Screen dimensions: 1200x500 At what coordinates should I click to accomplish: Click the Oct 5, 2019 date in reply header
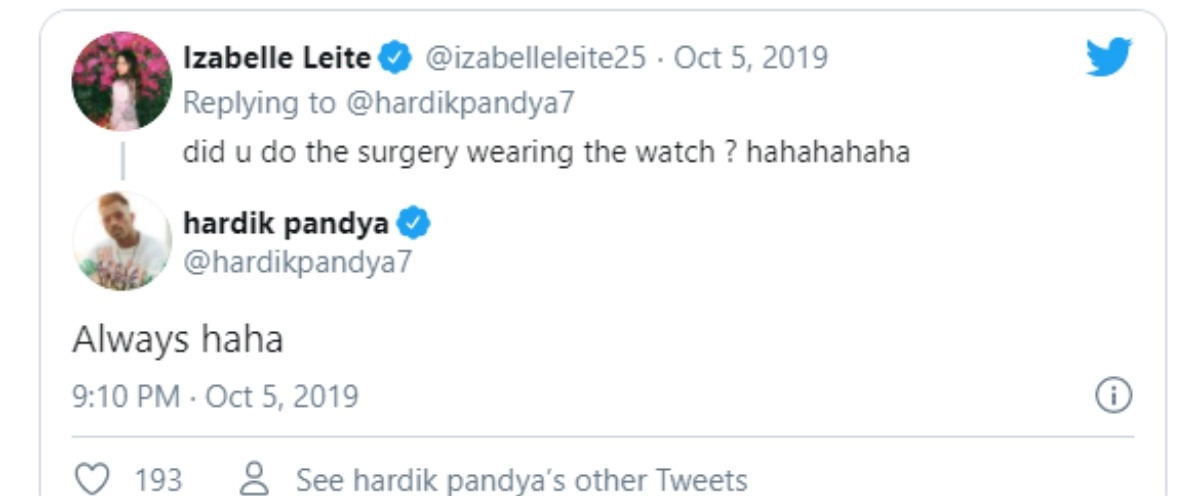(x=751, y=59)
